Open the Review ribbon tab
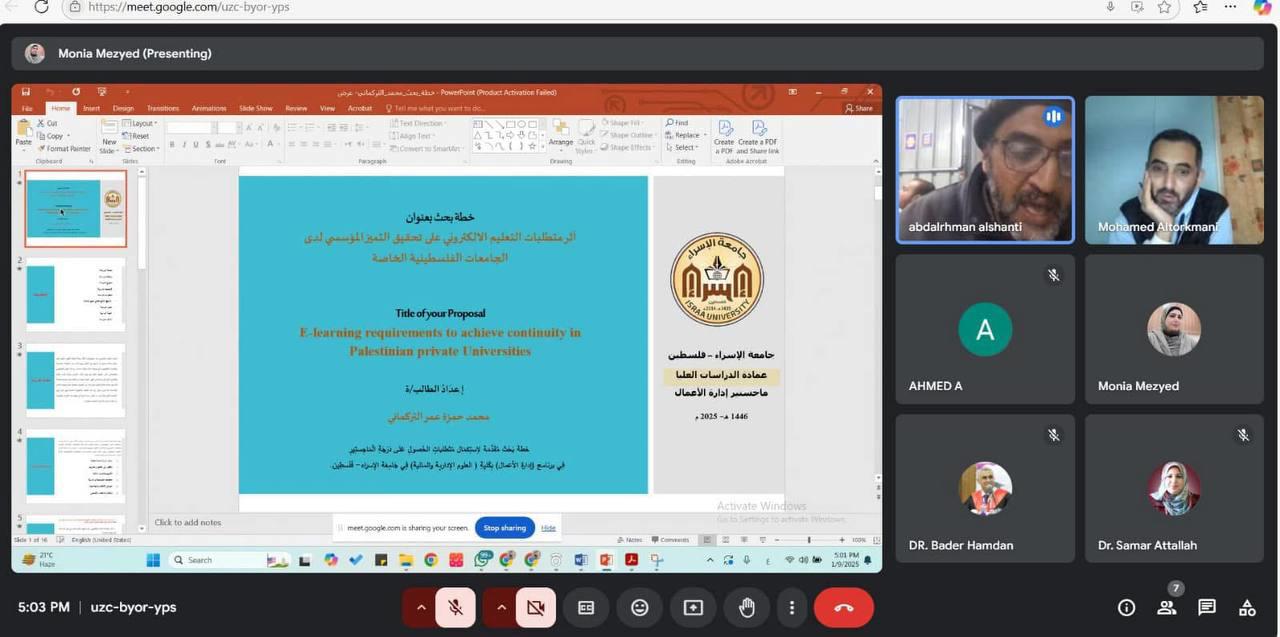1280x637 pixels. click(x=296, y=108)
